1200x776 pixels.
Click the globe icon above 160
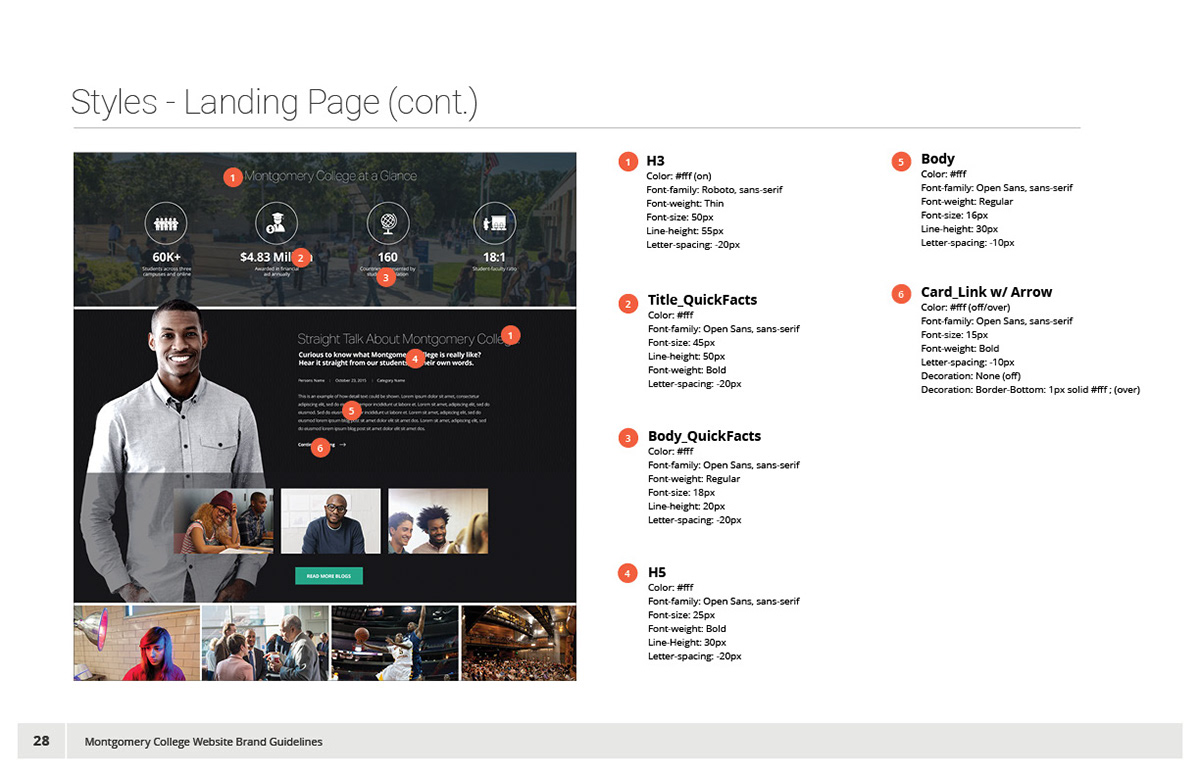387,223
